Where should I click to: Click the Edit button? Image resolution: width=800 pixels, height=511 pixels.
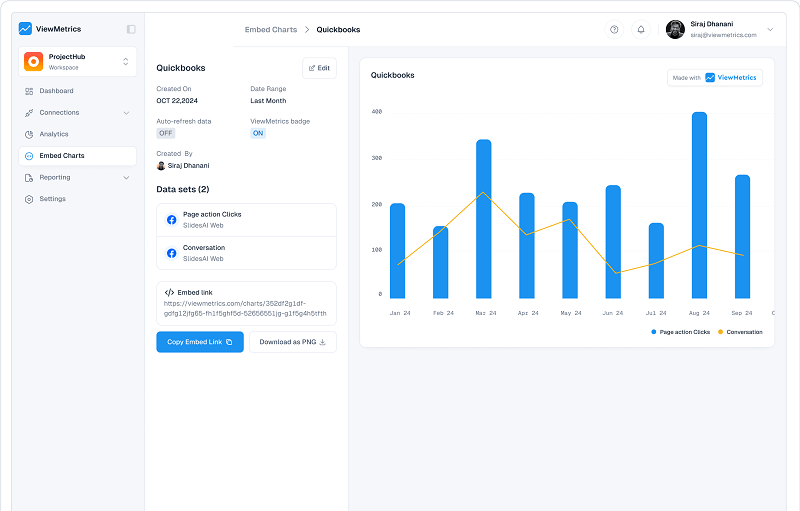[x=319, y=68]
